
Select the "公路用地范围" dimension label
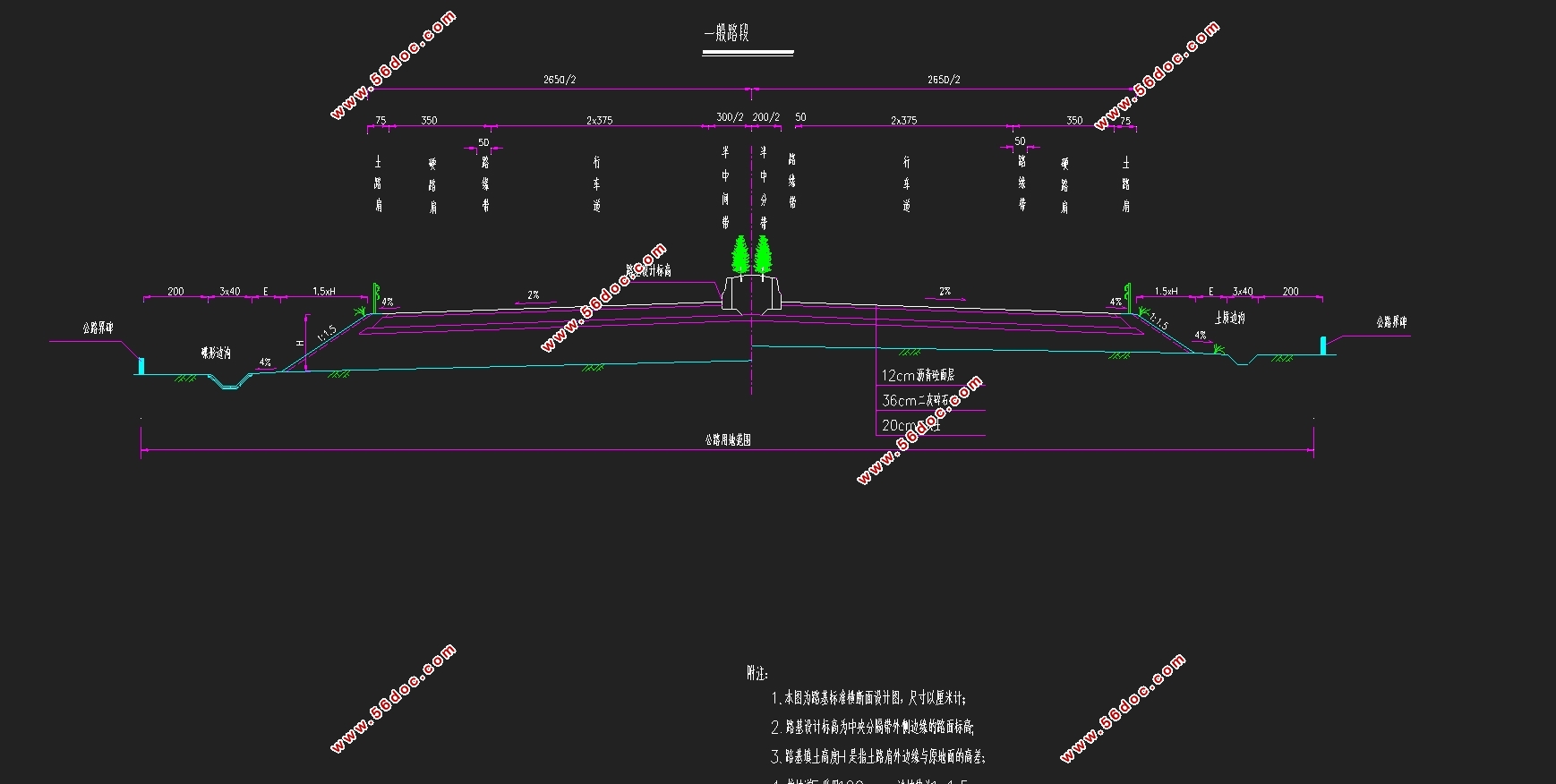(727, 440)
